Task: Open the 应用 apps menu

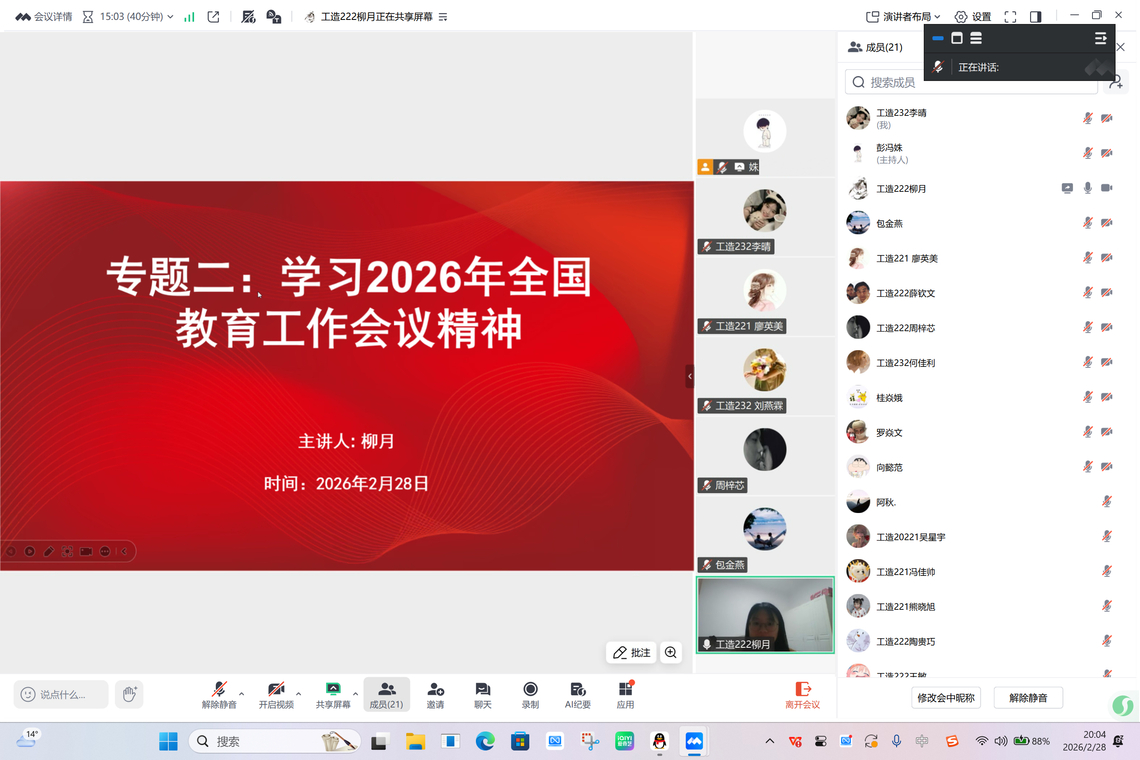Action: (625, 690)
